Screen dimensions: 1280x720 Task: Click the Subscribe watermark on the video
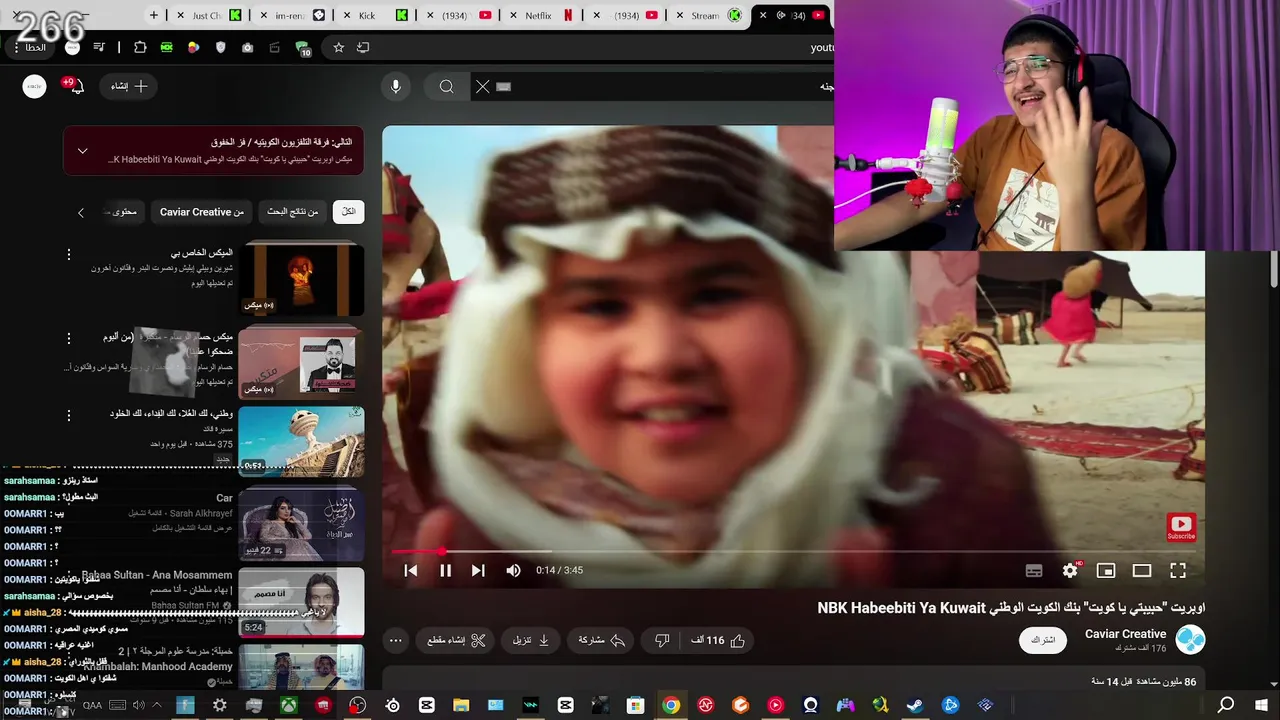(x=1181, y=527)
